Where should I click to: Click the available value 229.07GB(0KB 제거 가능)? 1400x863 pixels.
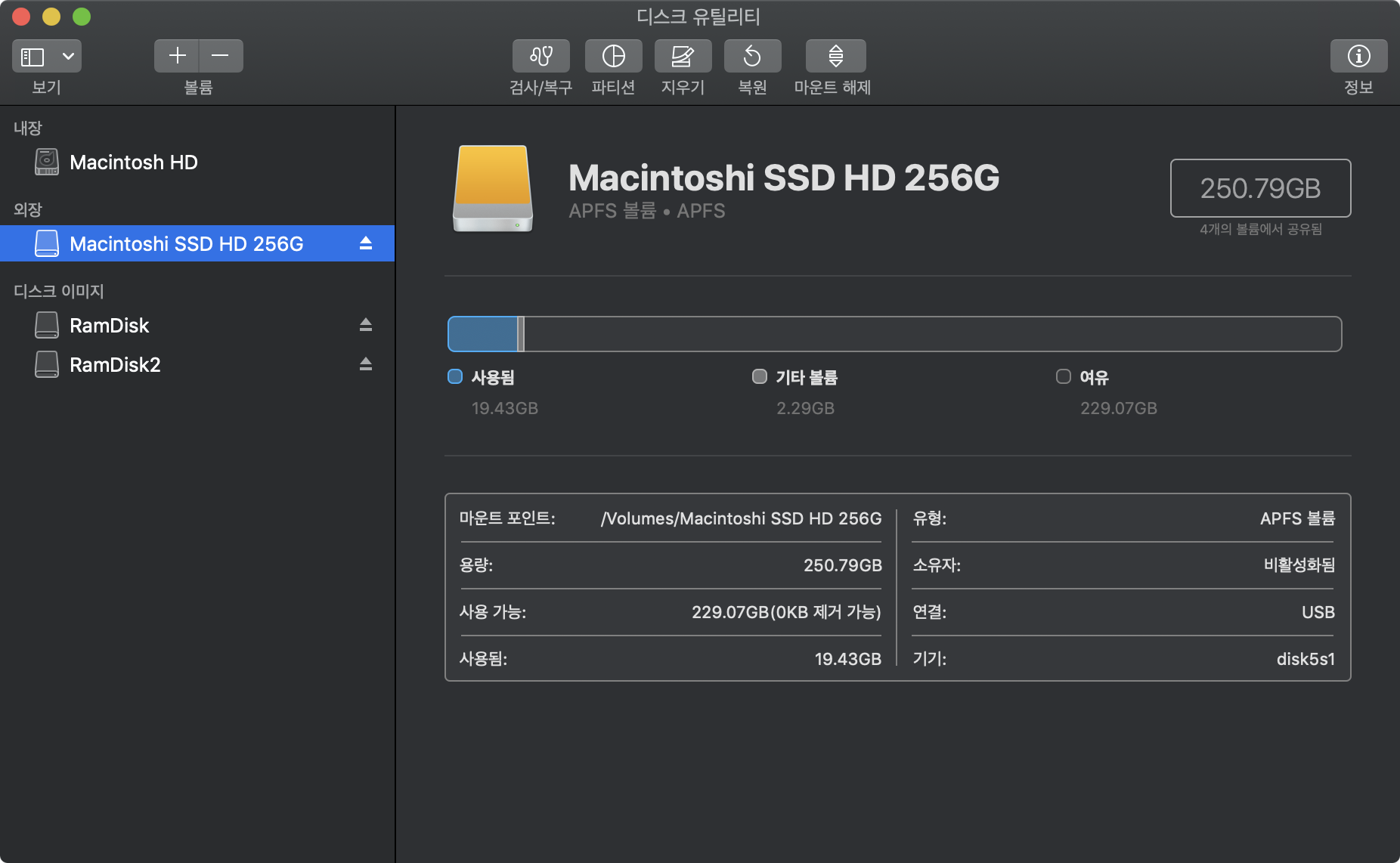[x=786, y=612]
